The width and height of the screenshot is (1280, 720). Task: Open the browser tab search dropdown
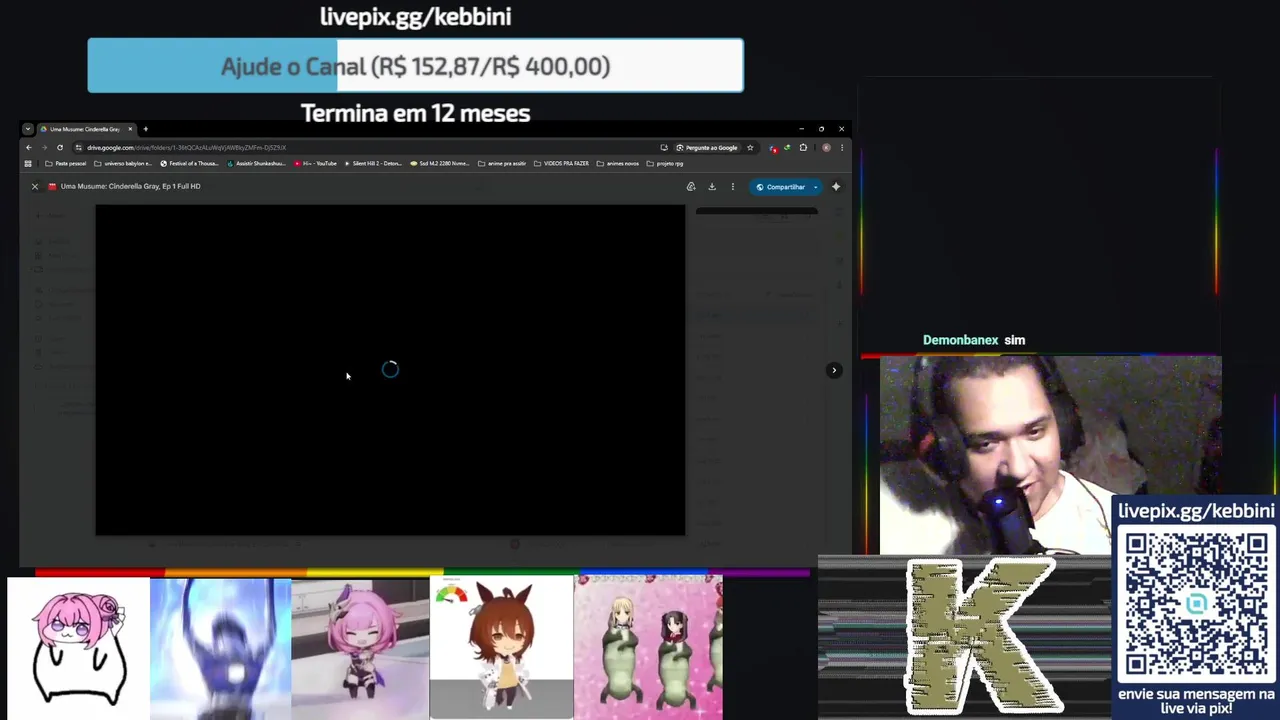pos(28,129)
